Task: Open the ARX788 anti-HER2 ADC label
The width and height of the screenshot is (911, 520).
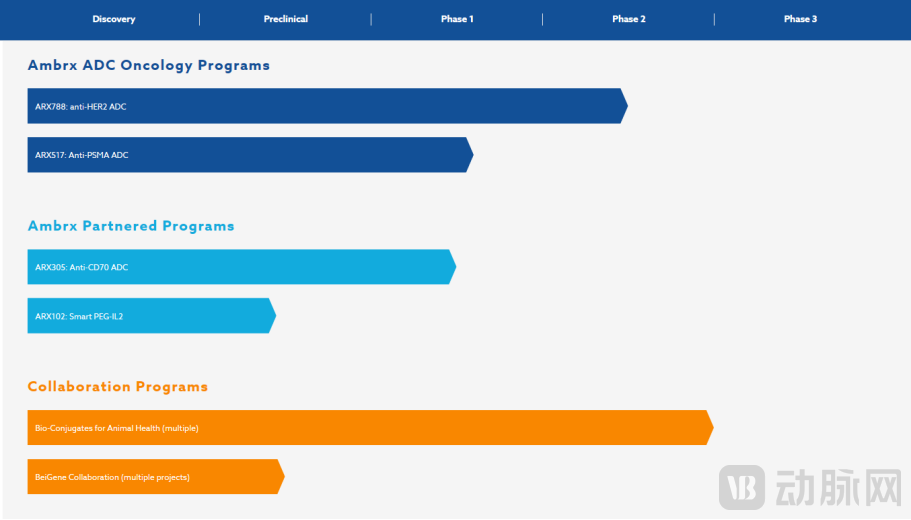Action: pos(81,106)
